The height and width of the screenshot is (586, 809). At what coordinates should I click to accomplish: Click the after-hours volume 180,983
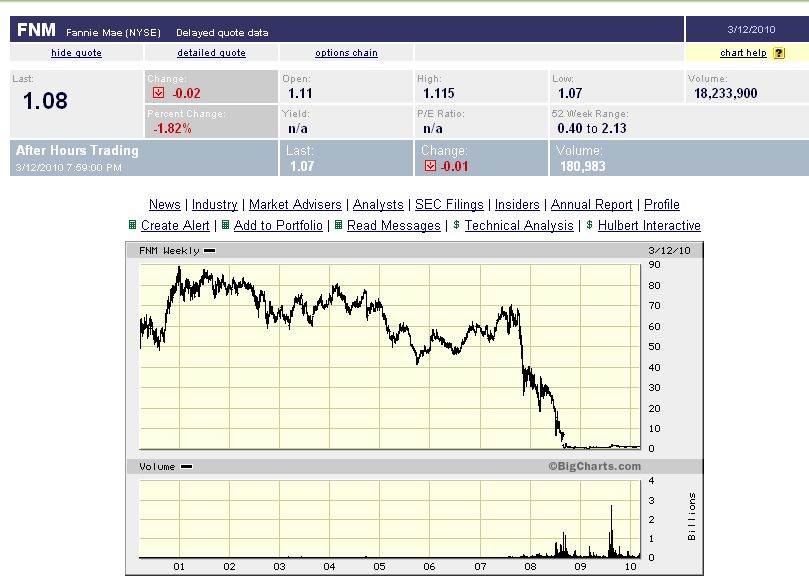(x=583, y=166)
